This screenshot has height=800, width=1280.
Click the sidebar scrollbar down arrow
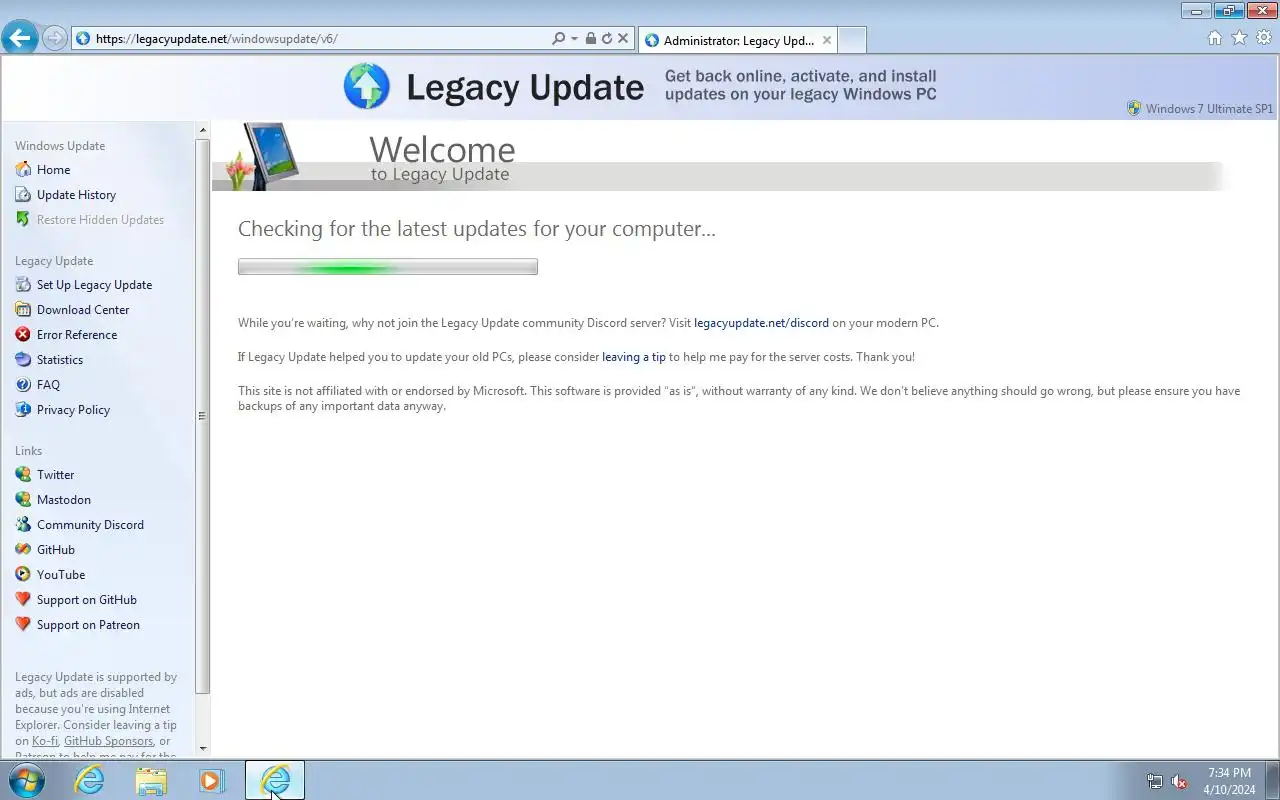coord(203,748)
